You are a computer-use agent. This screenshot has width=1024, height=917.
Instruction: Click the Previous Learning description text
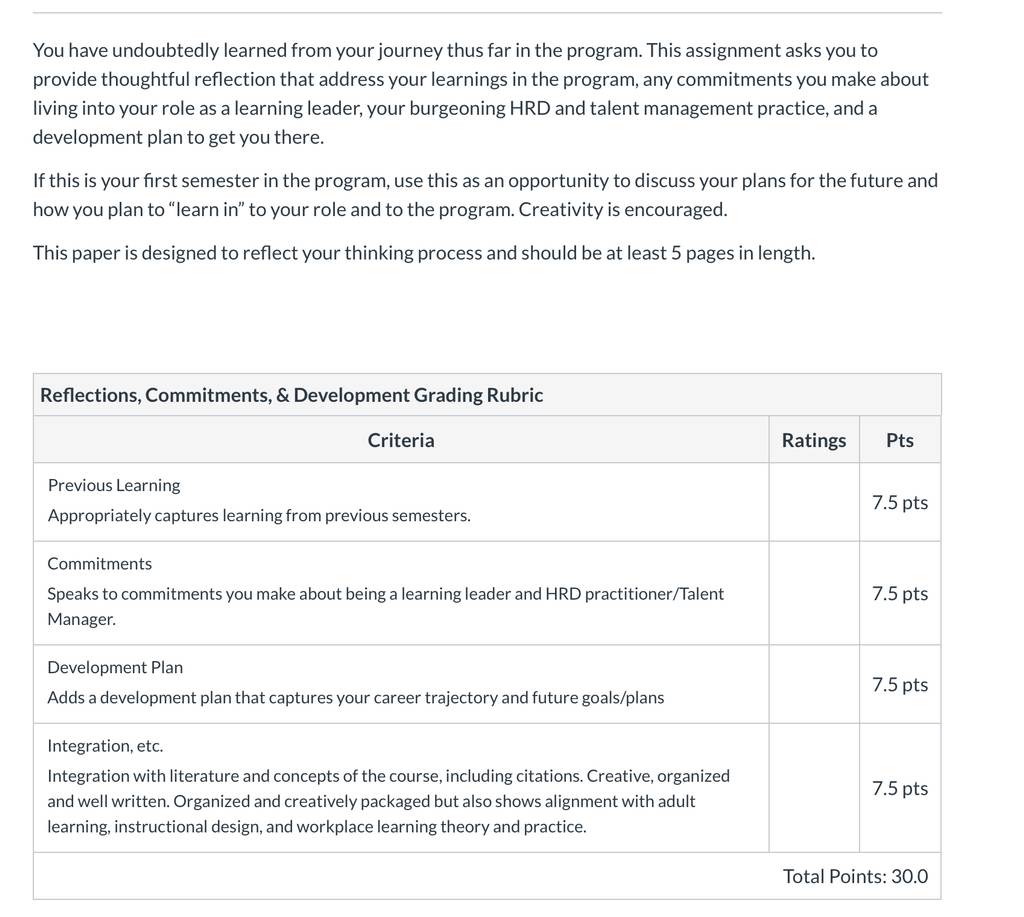click(259, 515)
